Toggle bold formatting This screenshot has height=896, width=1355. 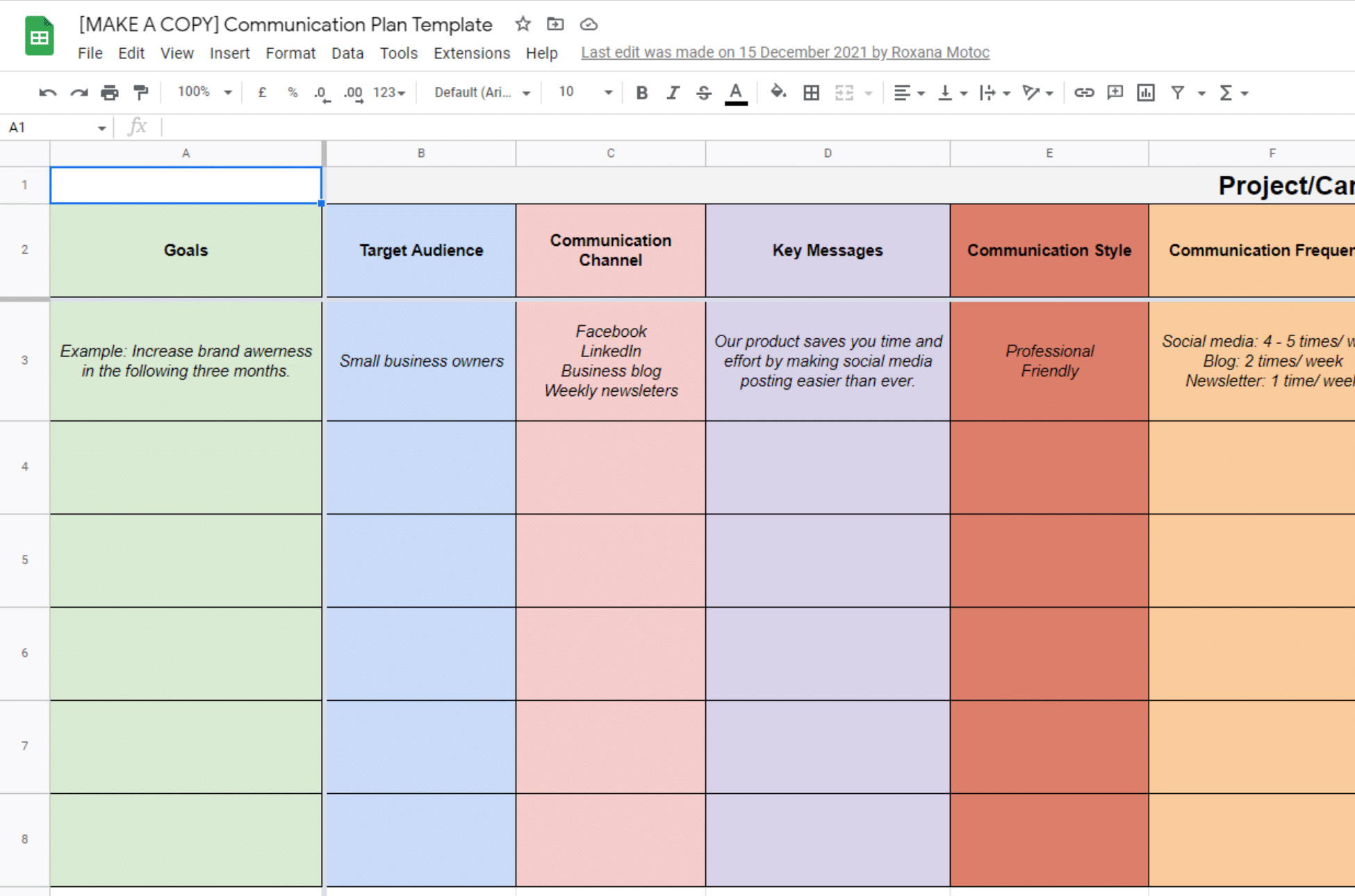pos(641,92)
